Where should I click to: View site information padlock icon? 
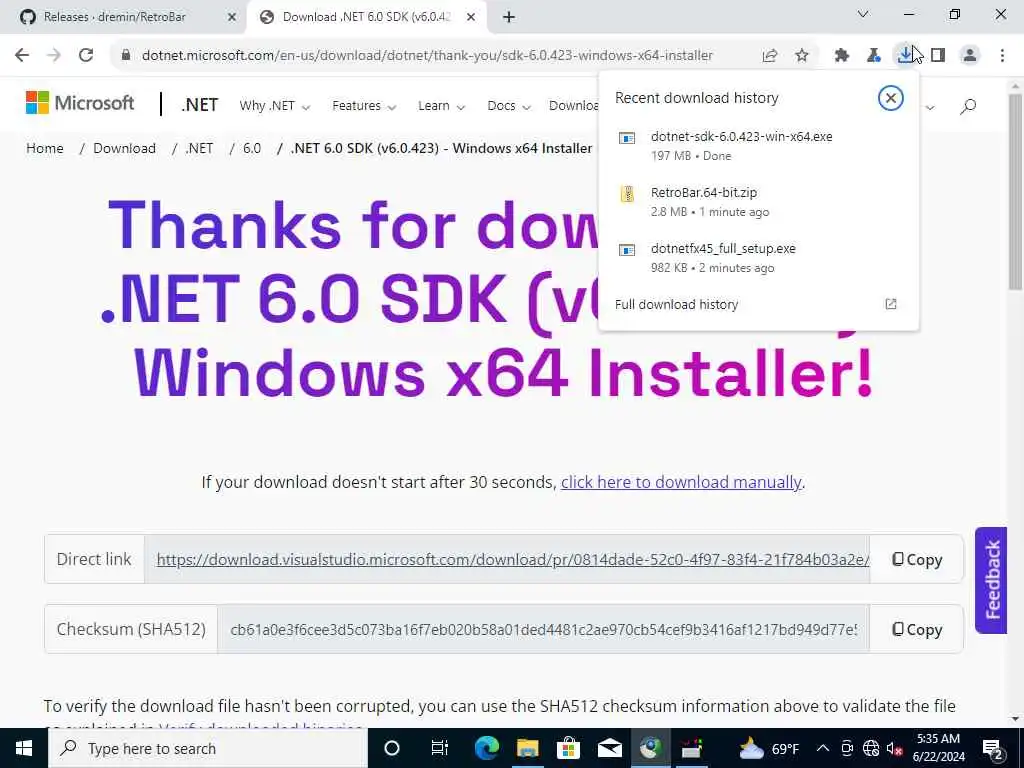[x=125, y=55]
